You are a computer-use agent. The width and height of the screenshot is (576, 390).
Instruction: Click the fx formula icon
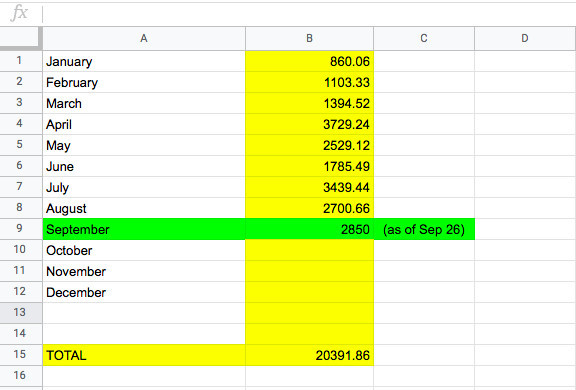[x=19, y=13]
